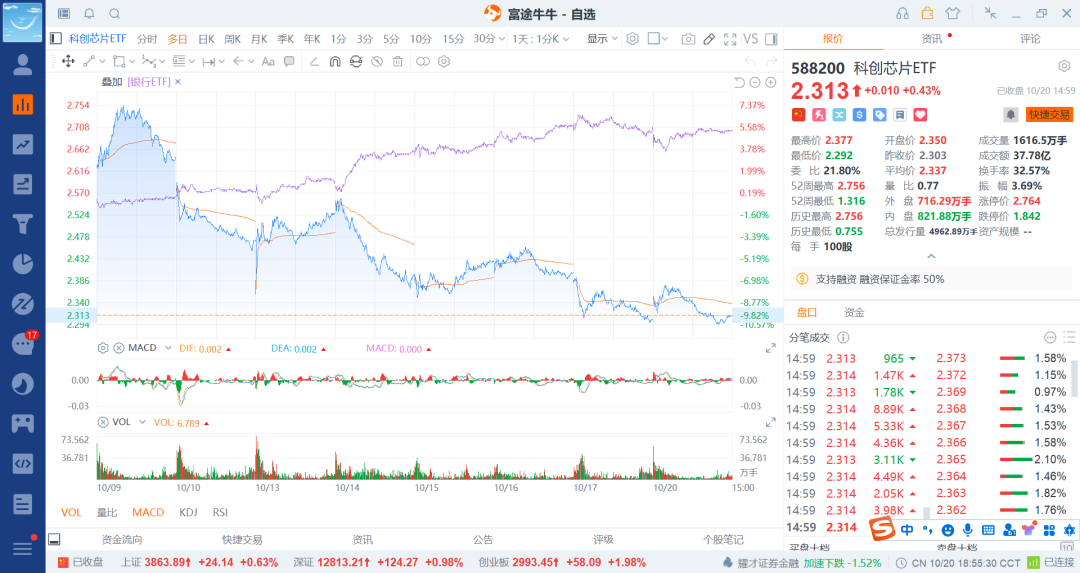The image size is (1080, 573).
Task: Click the pencil drawing tool icon
Action: pyautogui.click(x=709, y=39)
